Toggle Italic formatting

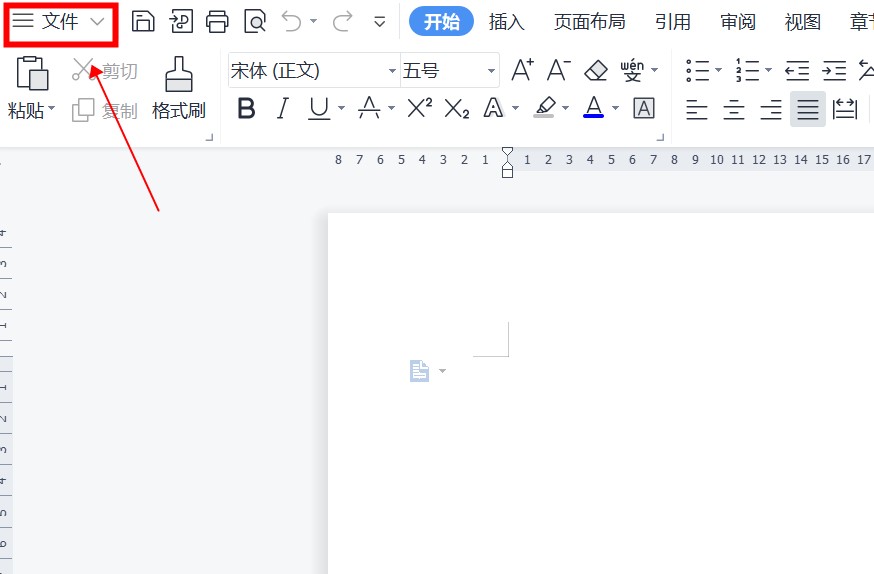pos(283,108)
